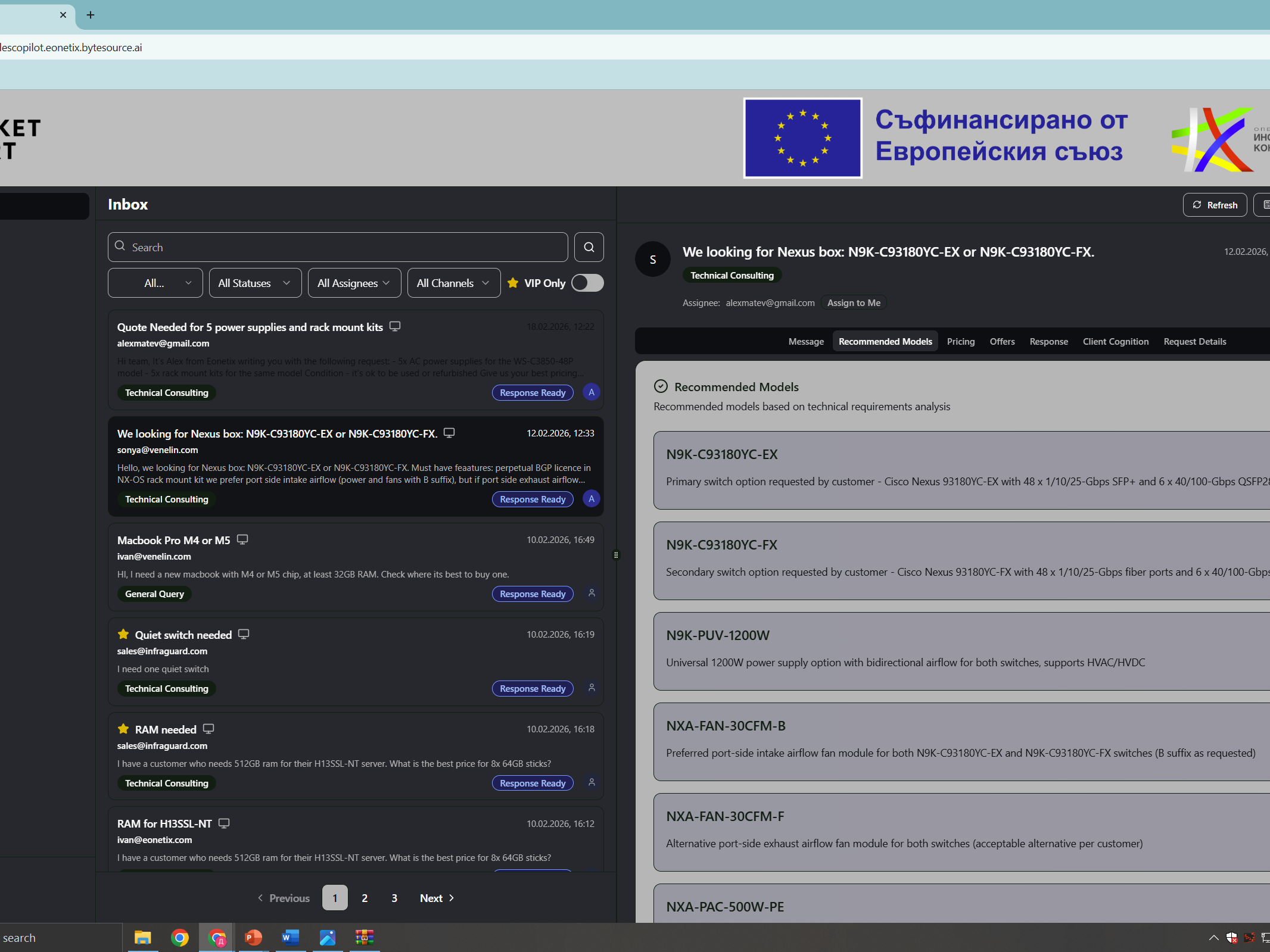Viewport: 1270px width, 952px height.
Task: Switch to the Pricing tab
Action: click(960, 341)
